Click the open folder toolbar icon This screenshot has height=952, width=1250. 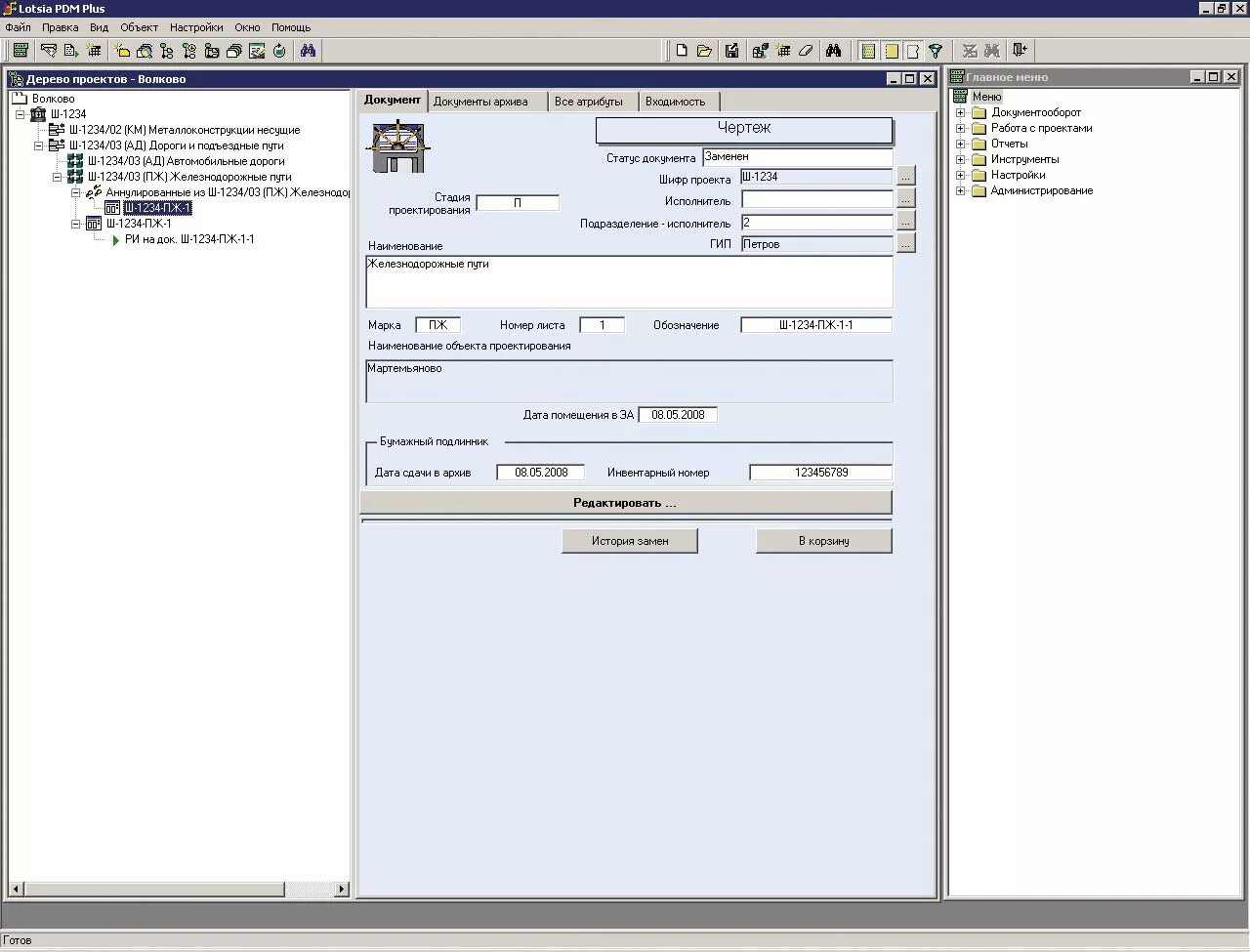[704, 51]
